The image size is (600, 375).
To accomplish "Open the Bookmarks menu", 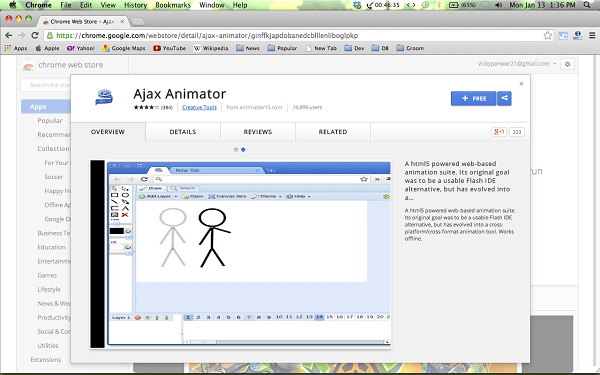I will (173, 5).
